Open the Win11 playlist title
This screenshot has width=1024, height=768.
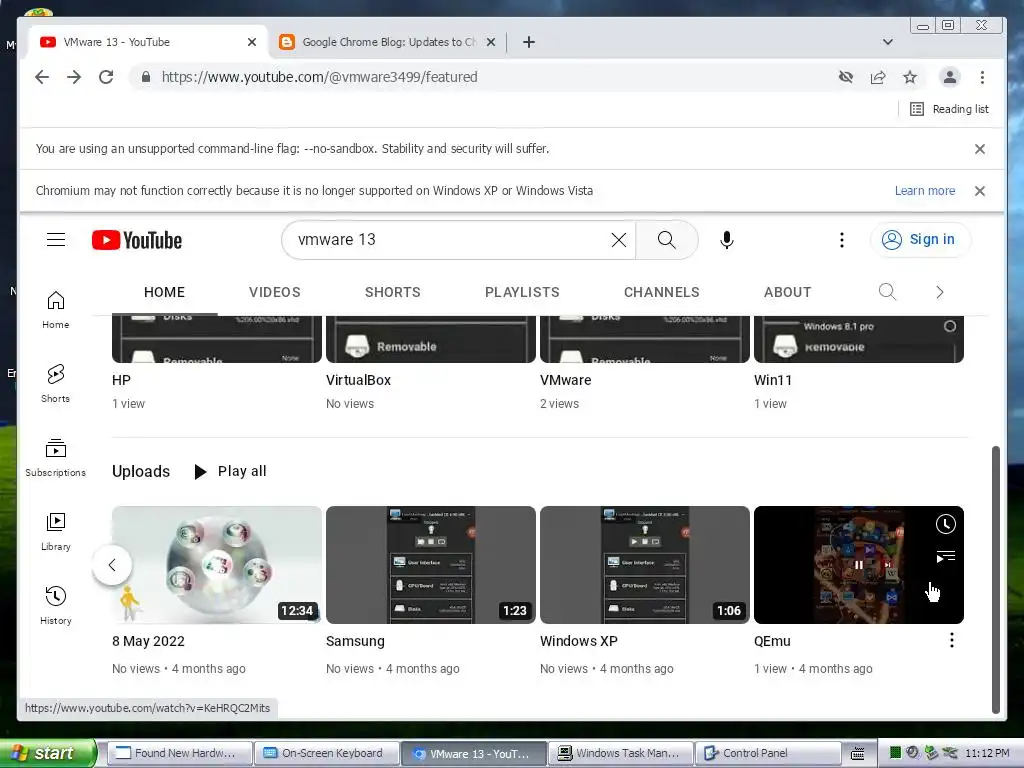(773, 380)
